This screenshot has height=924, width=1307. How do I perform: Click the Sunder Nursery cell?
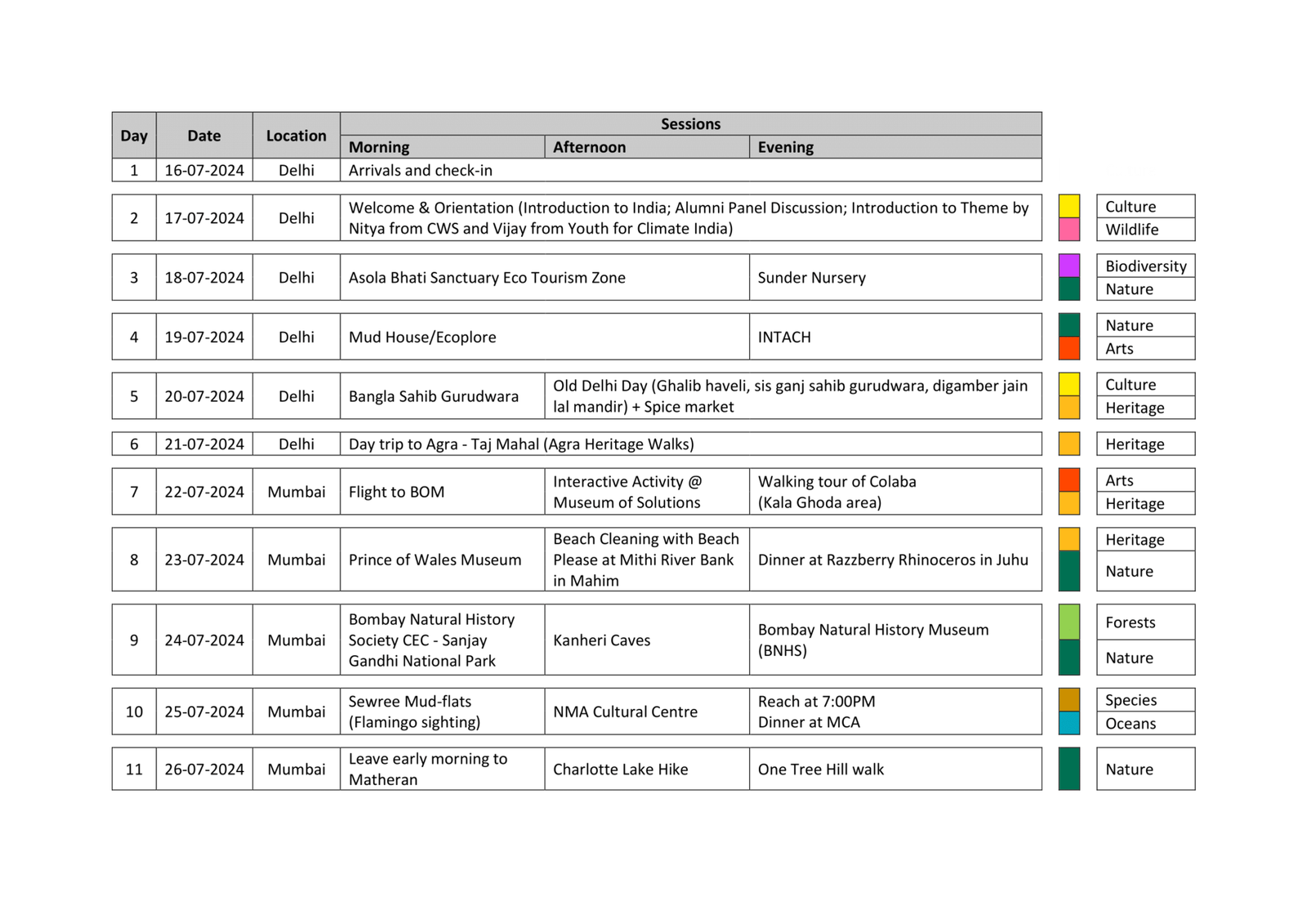(x=895, y=277)
